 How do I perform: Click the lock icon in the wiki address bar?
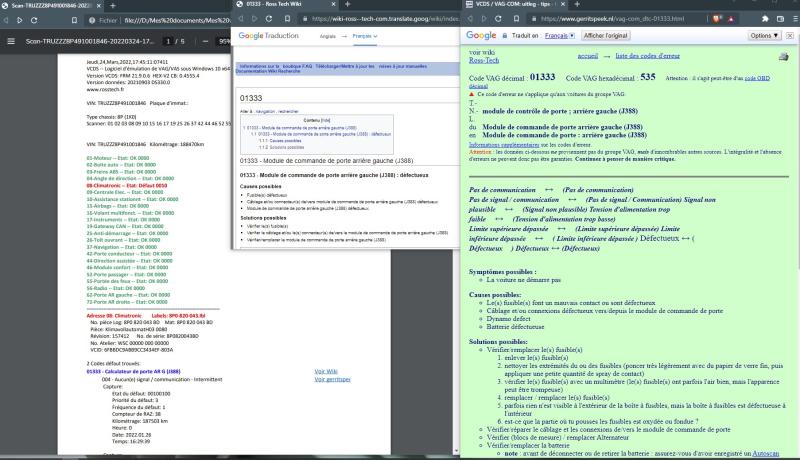pyautogui.click(x=305, y=19)
